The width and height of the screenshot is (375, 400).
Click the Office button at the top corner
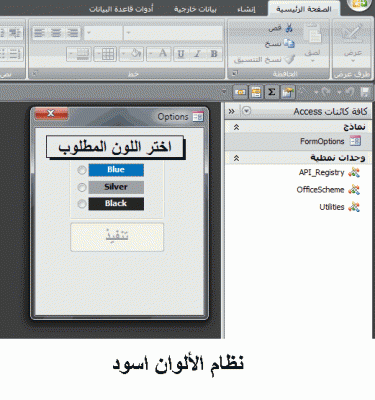point(360,3)
